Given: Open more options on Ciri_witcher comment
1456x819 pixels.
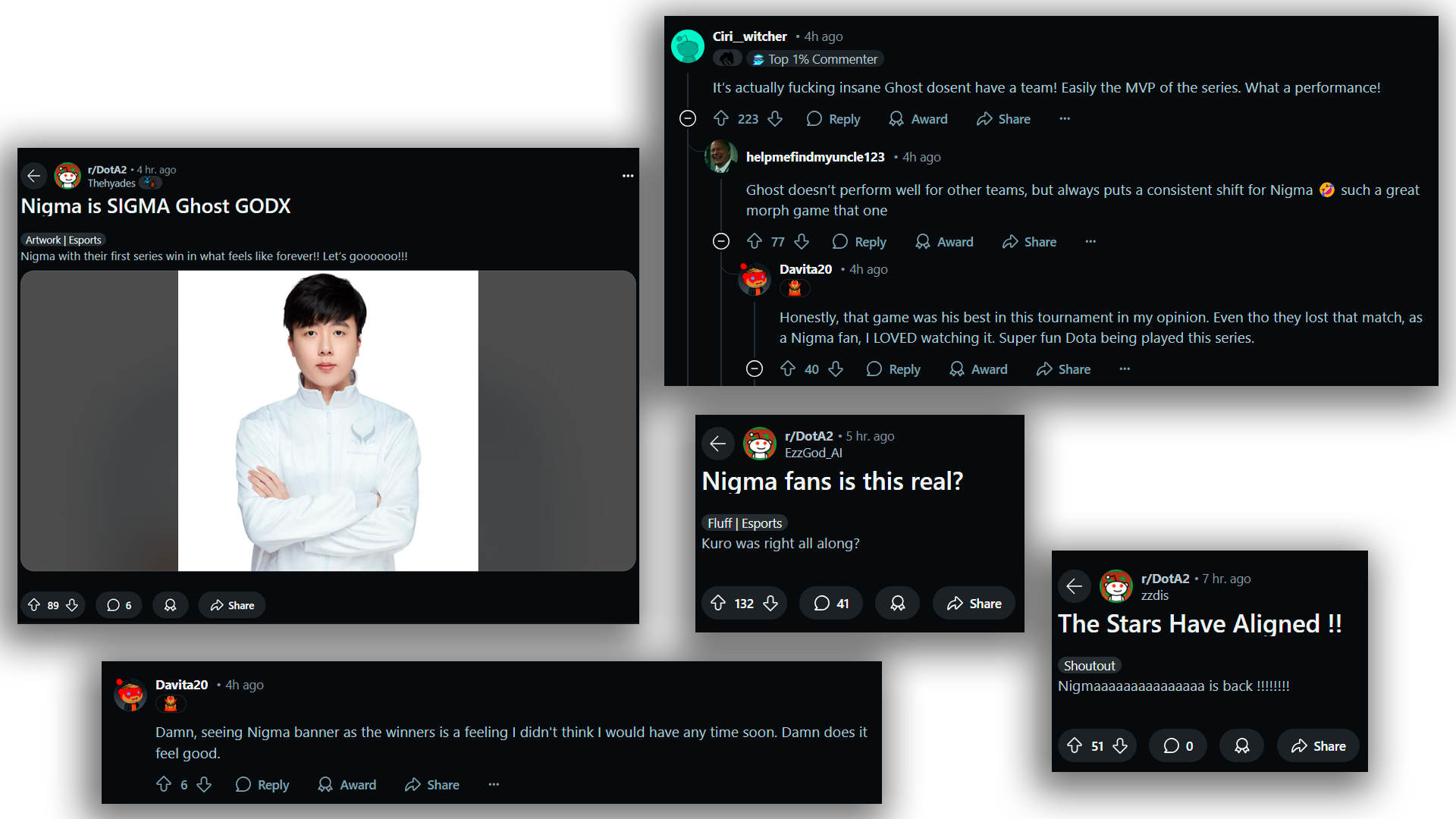Looking at the screenshot, I should click(x=1065, y=119).
